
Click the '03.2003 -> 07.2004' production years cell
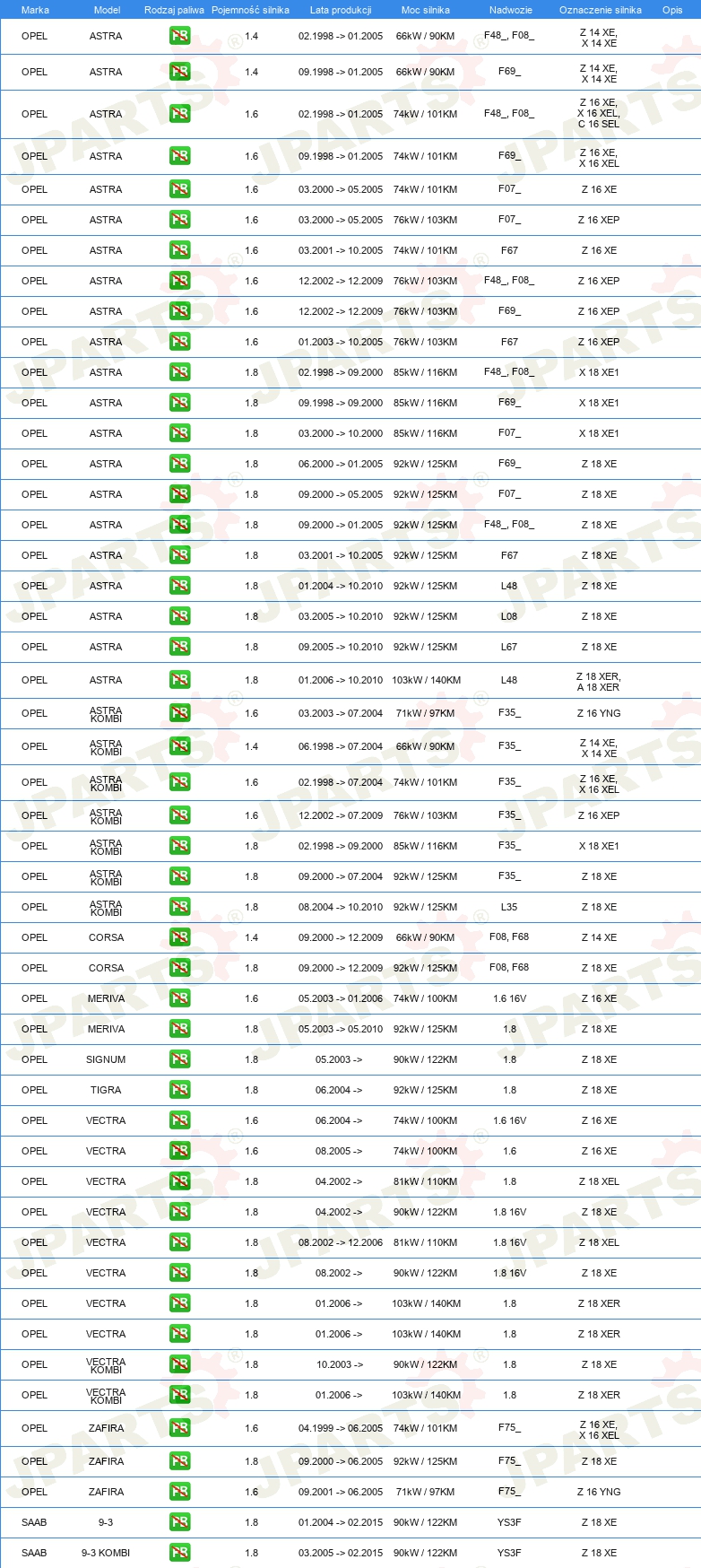pos(341,713)
